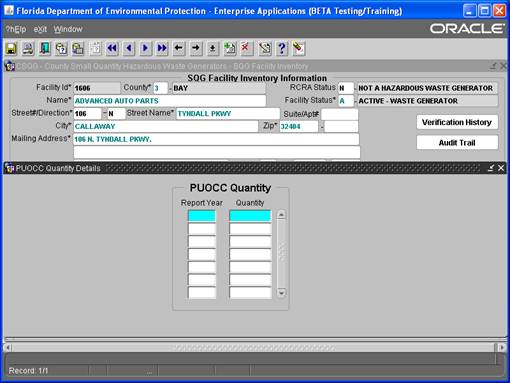The height and width of the screenshot is (383, 510).
Task: Click the question mark help icon
Action: pos(282,49)
